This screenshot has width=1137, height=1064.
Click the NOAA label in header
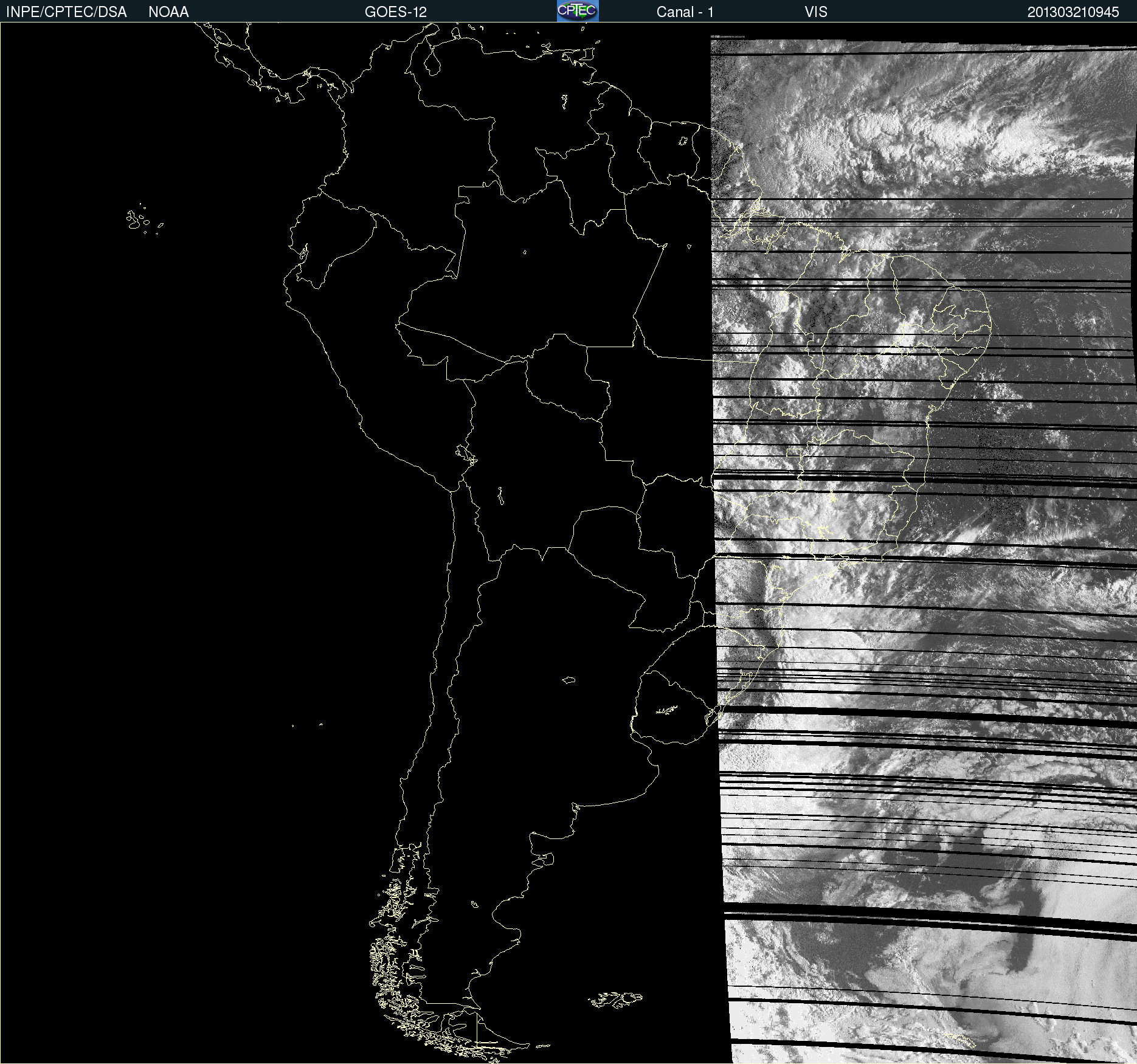[x=168, y=12]
